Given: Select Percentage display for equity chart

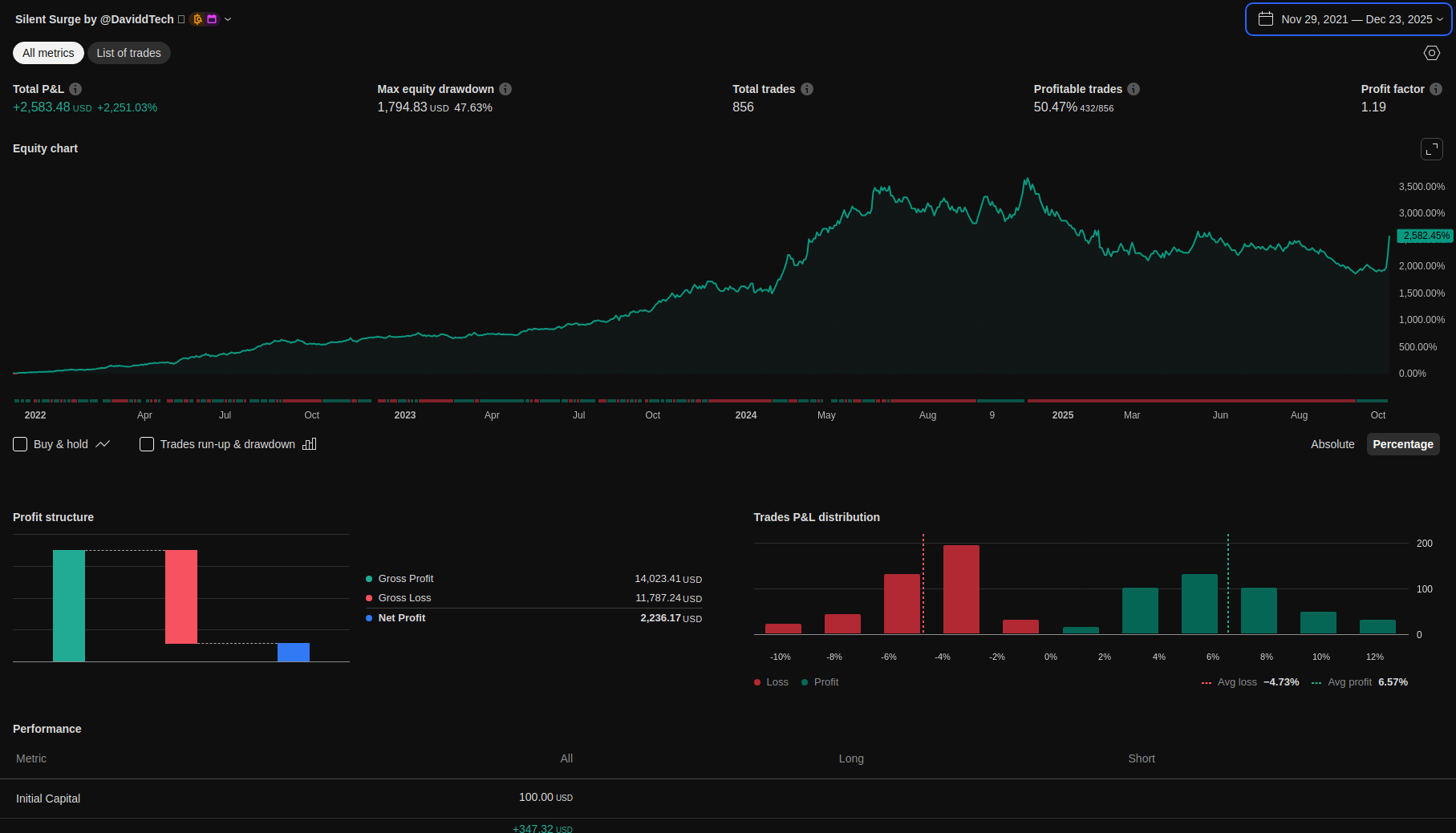Looking at the screenshot, I should [1402, 444].
